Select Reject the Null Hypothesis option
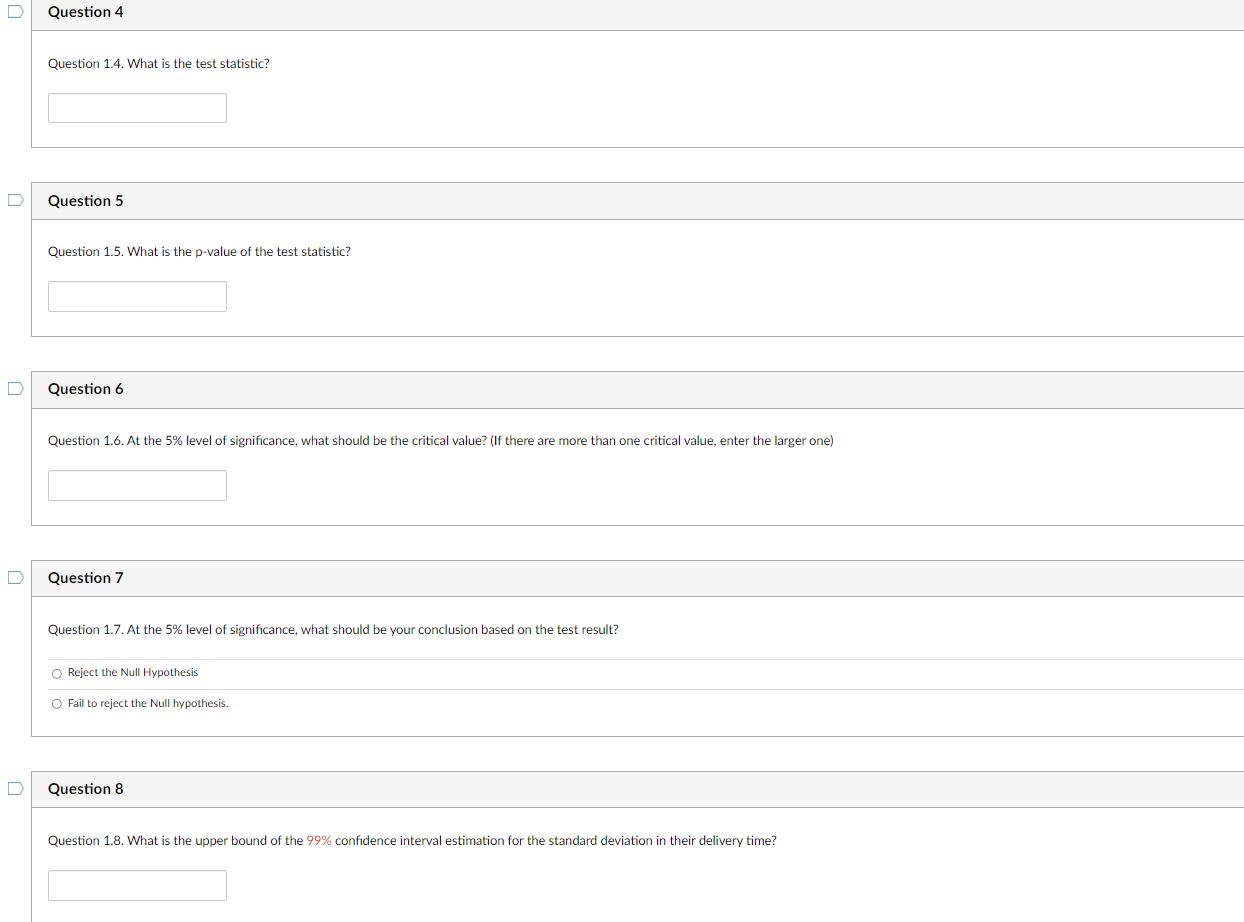Viewport: 1244px width, 922px height. 57,673
